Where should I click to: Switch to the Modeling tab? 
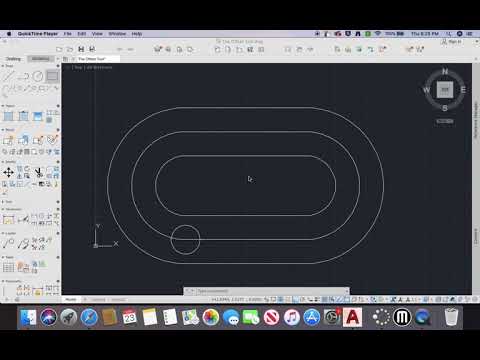click(x=41, y=59)
